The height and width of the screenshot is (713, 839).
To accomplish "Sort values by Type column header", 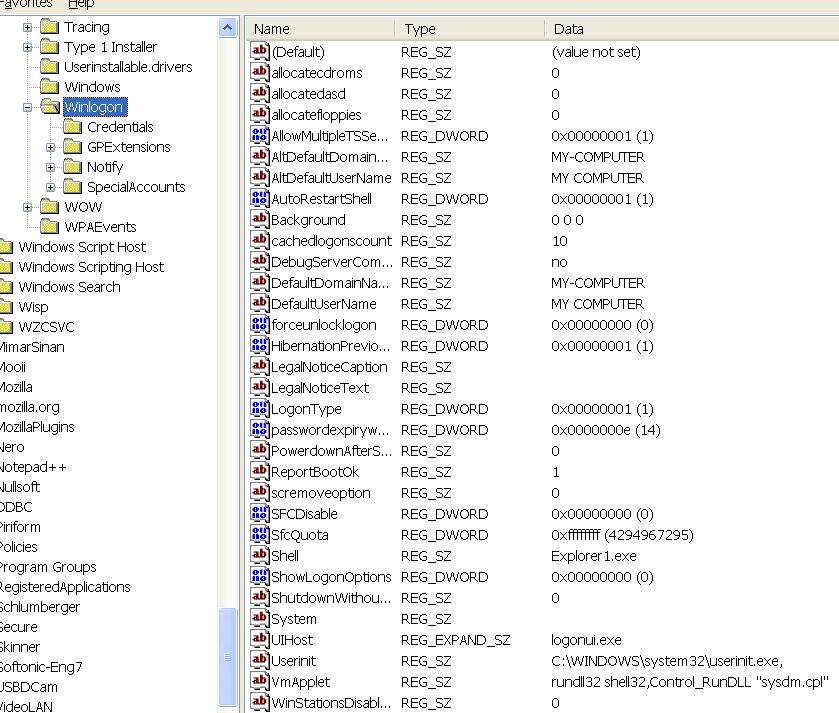I will tap(470, 29).
